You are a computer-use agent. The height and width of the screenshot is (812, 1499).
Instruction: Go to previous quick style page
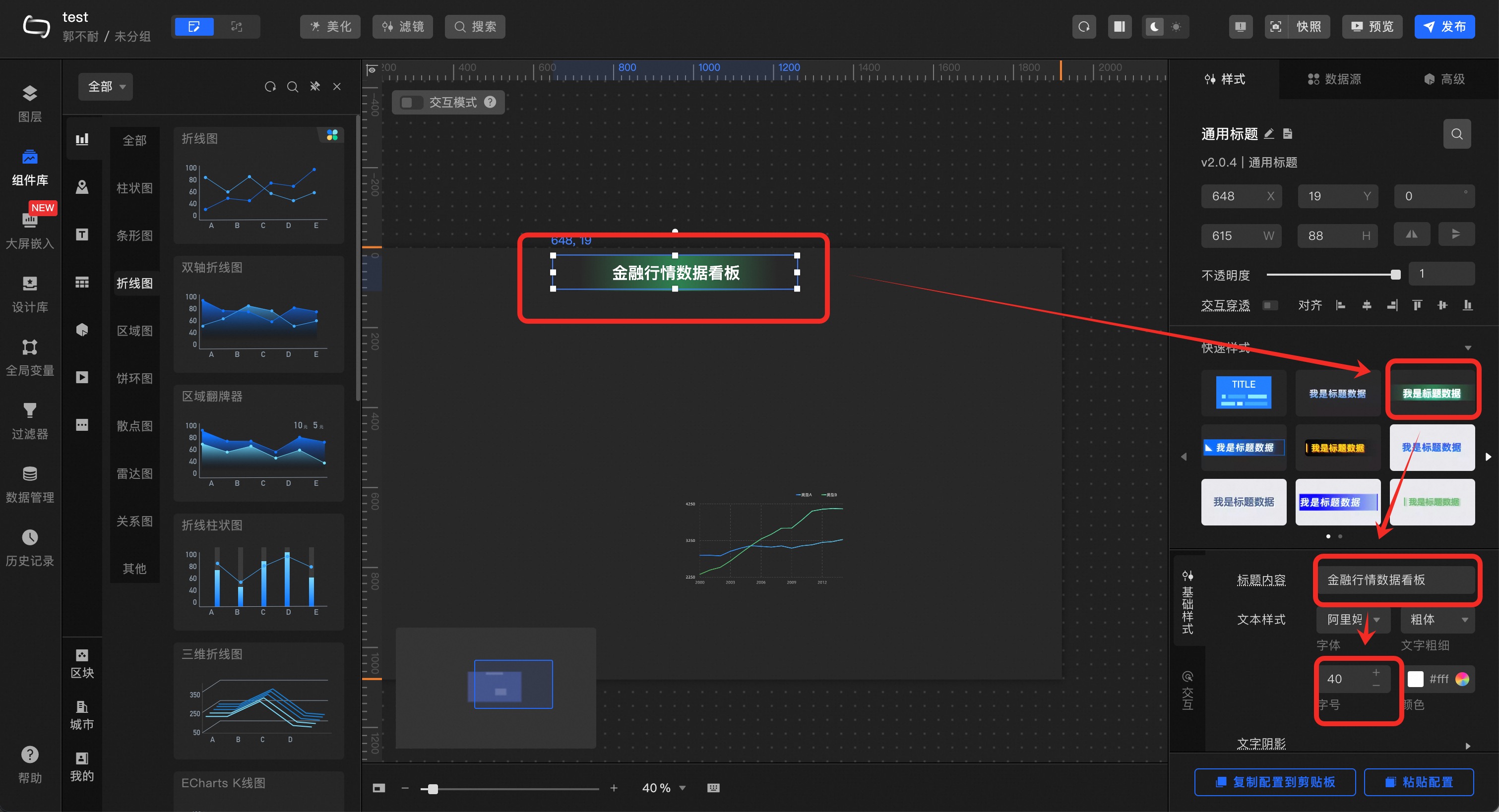pyautogui.click(x=1184, y=457)
